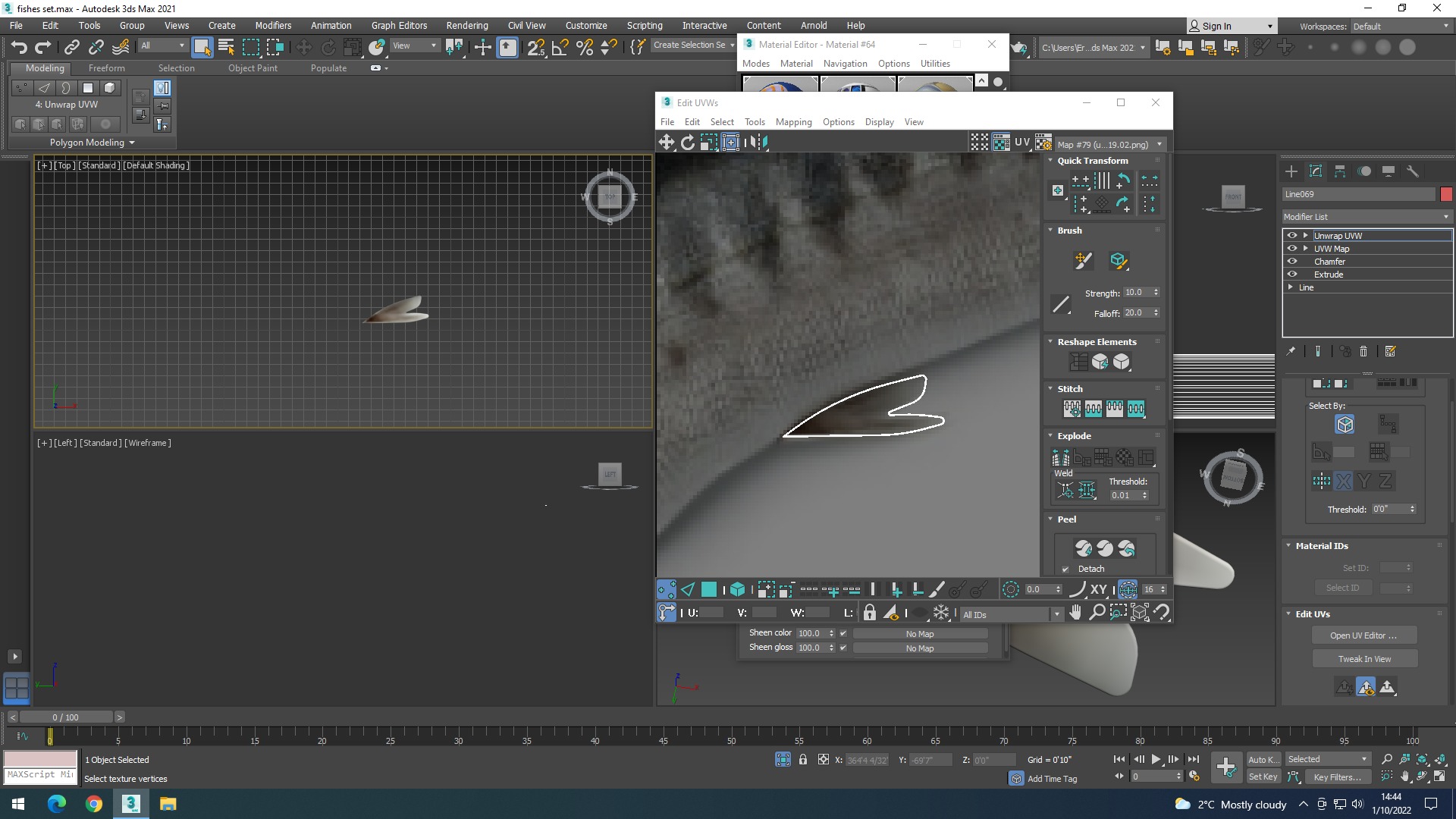Click the Quick Peel icon

[1084, 548]
